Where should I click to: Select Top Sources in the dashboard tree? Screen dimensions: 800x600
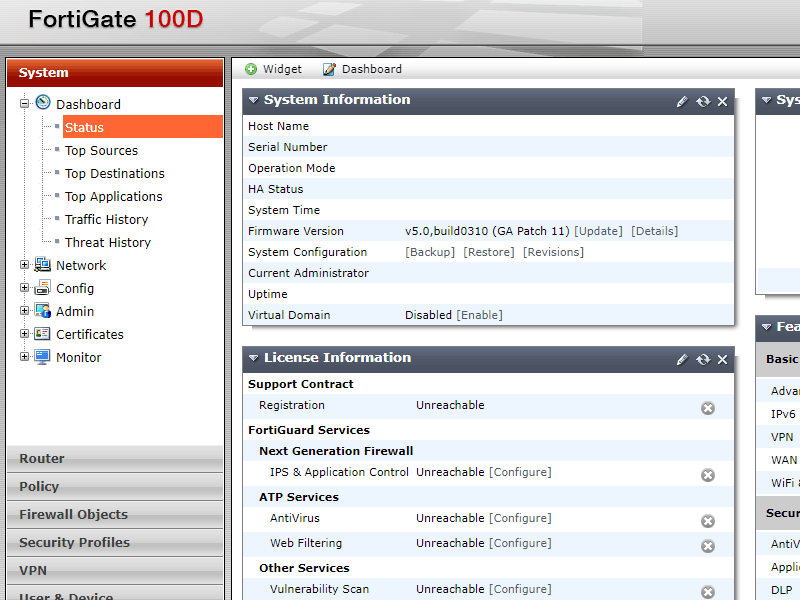point(101,150)
